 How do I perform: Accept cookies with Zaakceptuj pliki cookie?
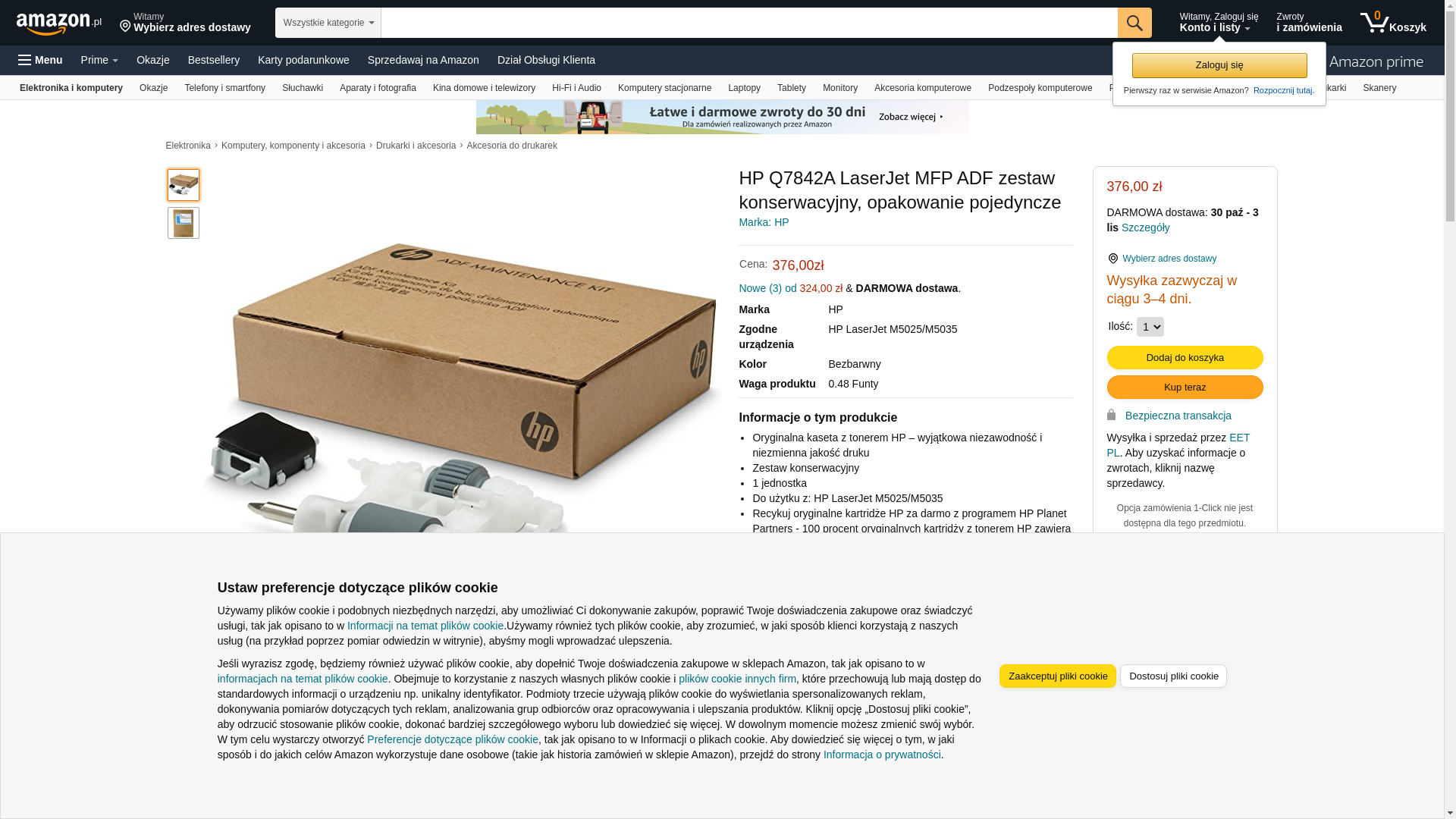click(1057, 676)
